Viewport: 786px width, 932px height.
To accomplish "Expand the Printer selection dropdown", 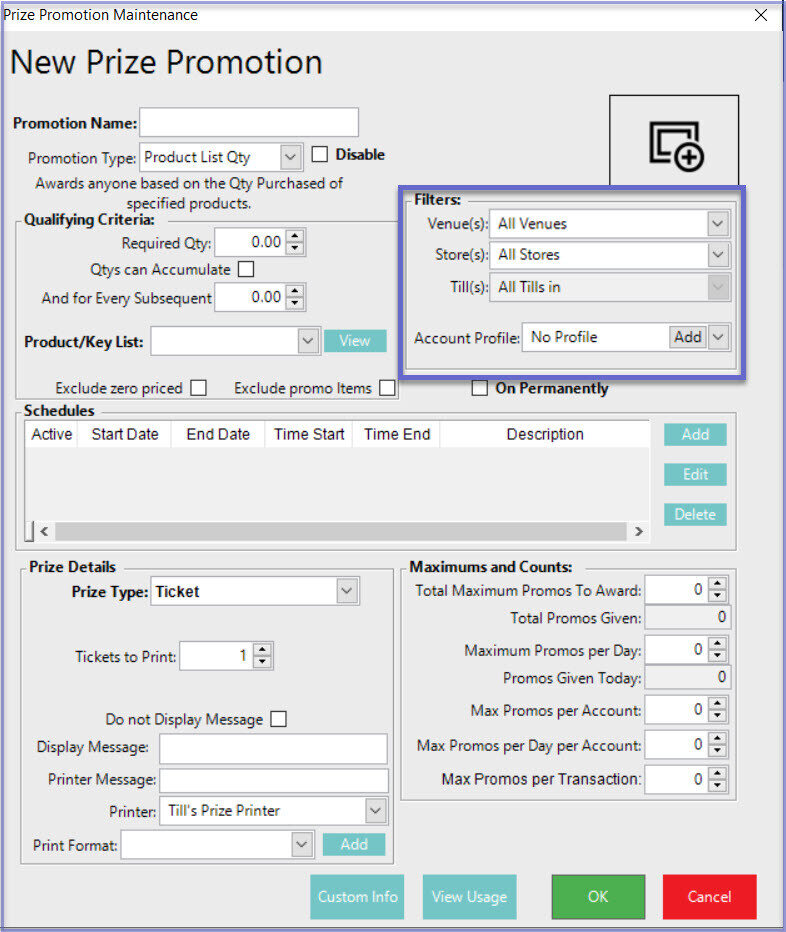I will [375, 810].
